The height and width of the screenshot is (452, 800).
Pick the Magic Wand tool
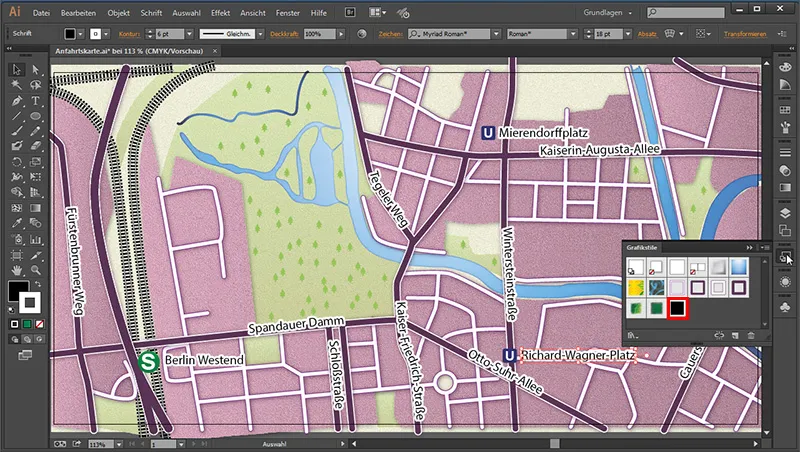[x=17, y=85]
